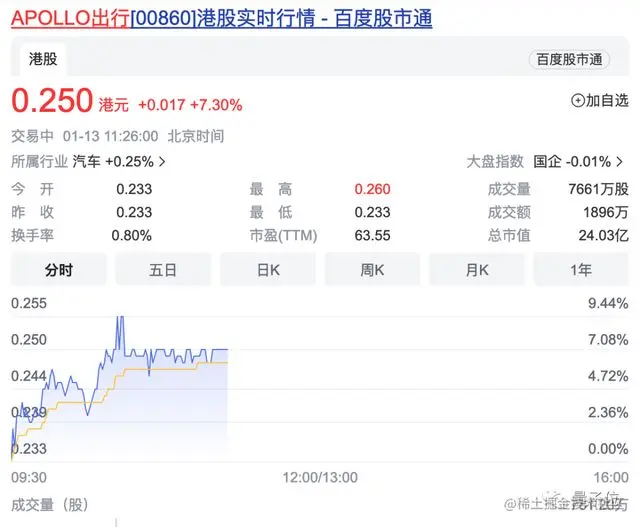The image size is (640, 527).
Task: Click the 最高 value 0.260
Action: [x=372, y=189]
